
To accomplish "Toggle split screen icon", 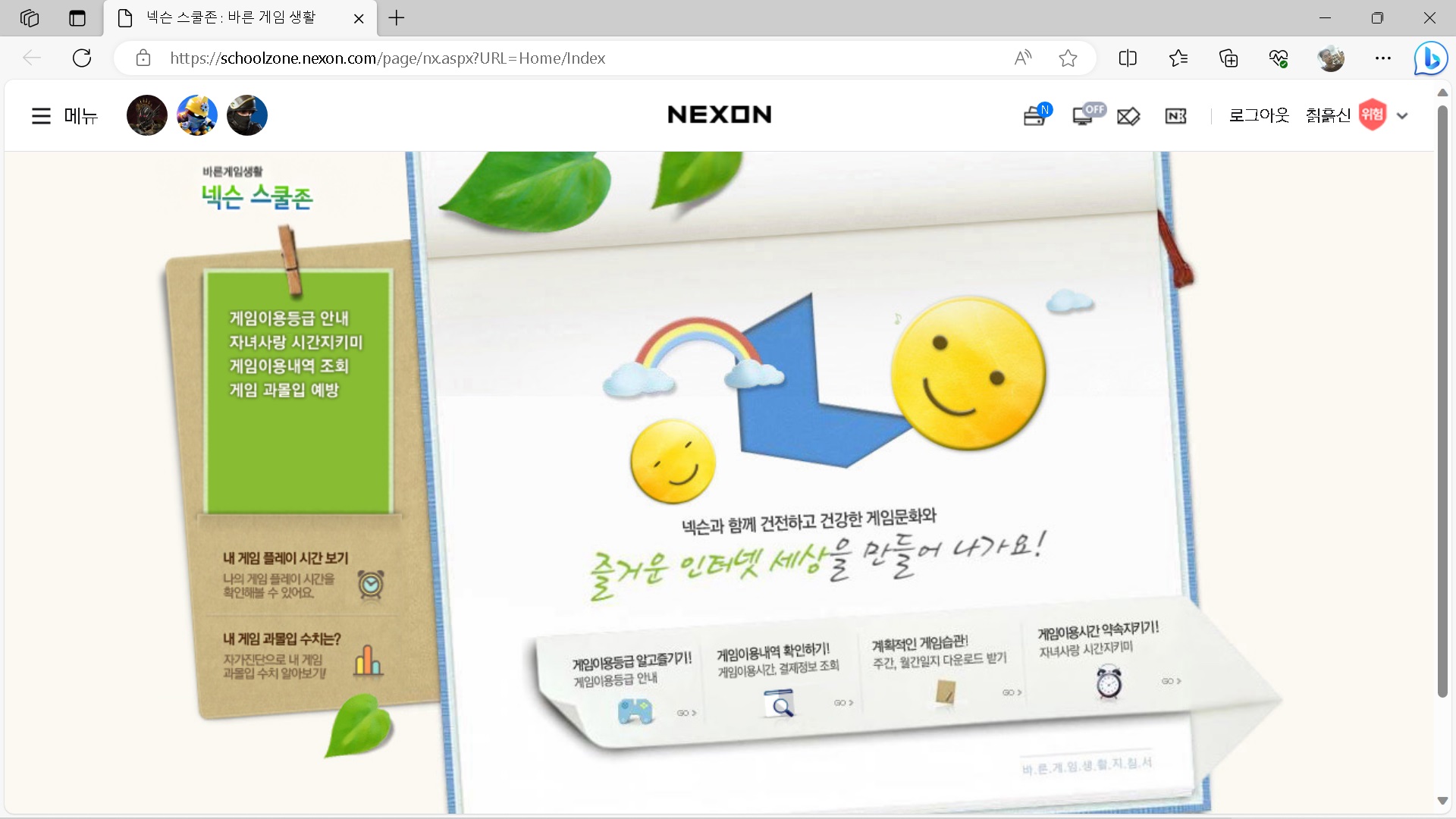I will click(1128, 58).
